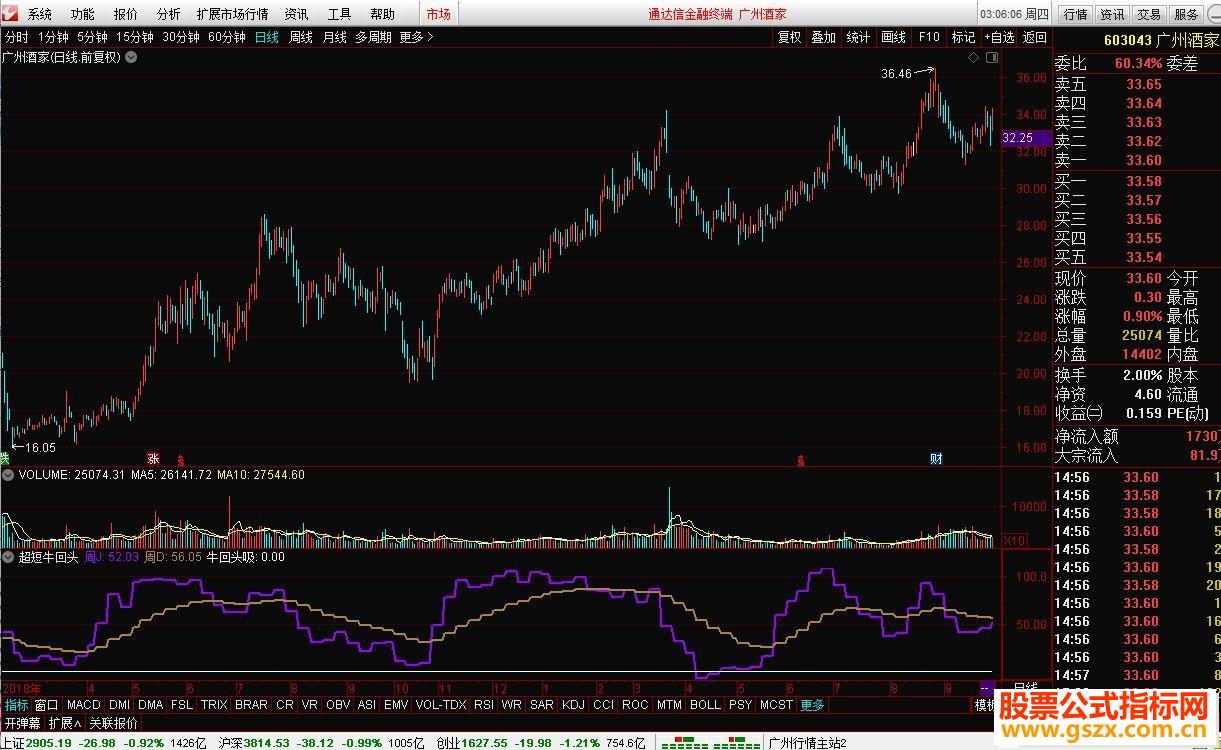Expand the 超短牛回头 indicator dropdown arrow
The height and width of the screenshot is (750, 1221).
[x=8, y=557]
